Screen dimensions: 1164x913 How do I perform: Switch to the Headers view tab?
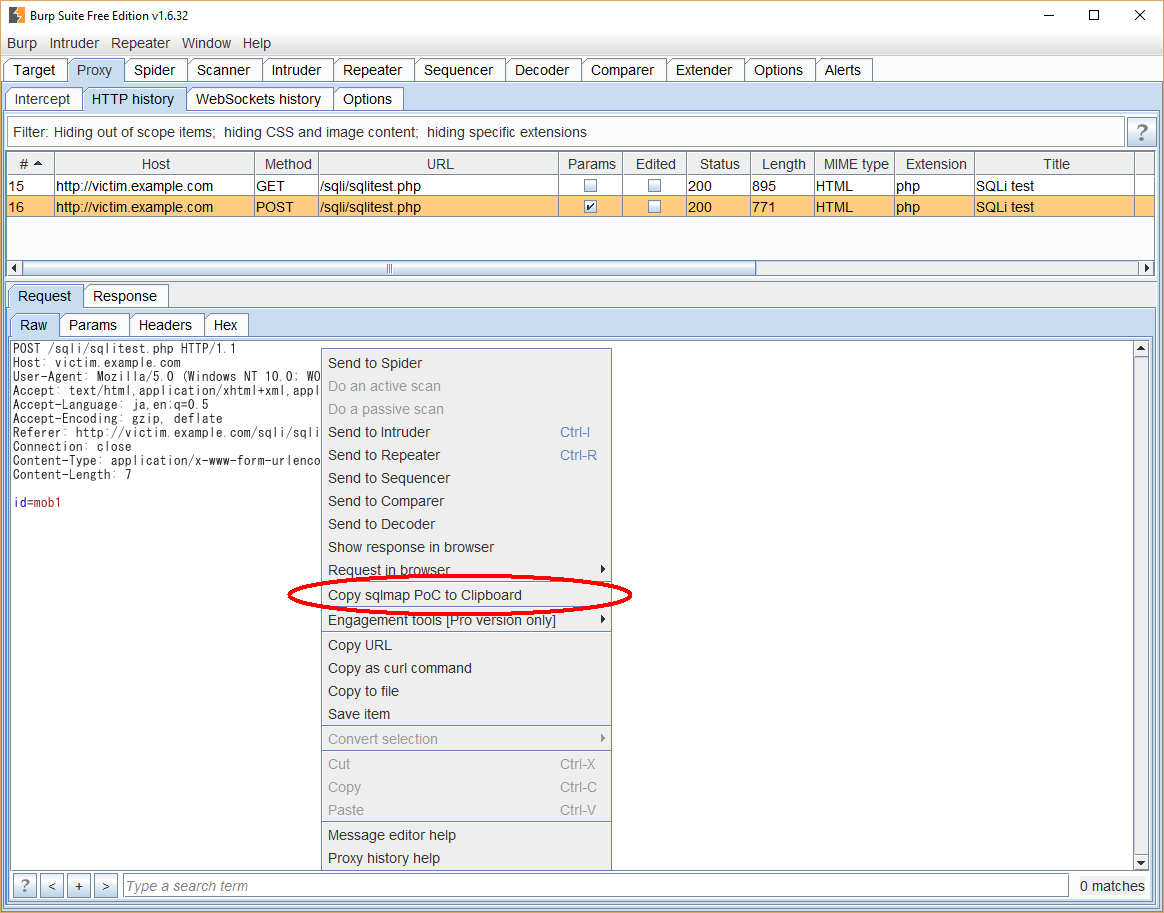(165, 325)
